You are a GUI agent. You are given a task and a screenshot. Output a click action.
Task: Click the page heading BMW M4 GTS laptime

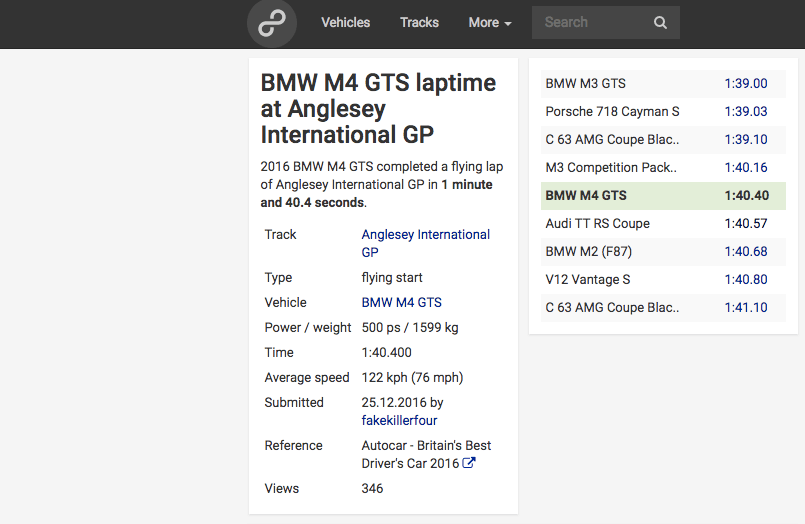click(378, 108)
